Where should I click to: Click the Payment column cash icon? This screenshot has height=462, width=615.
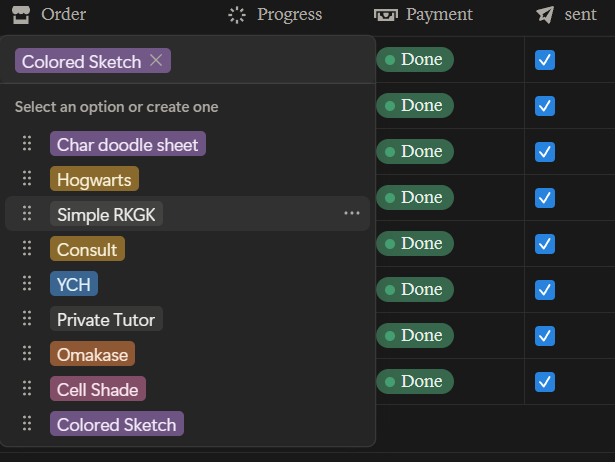click(x=386, y=15)
